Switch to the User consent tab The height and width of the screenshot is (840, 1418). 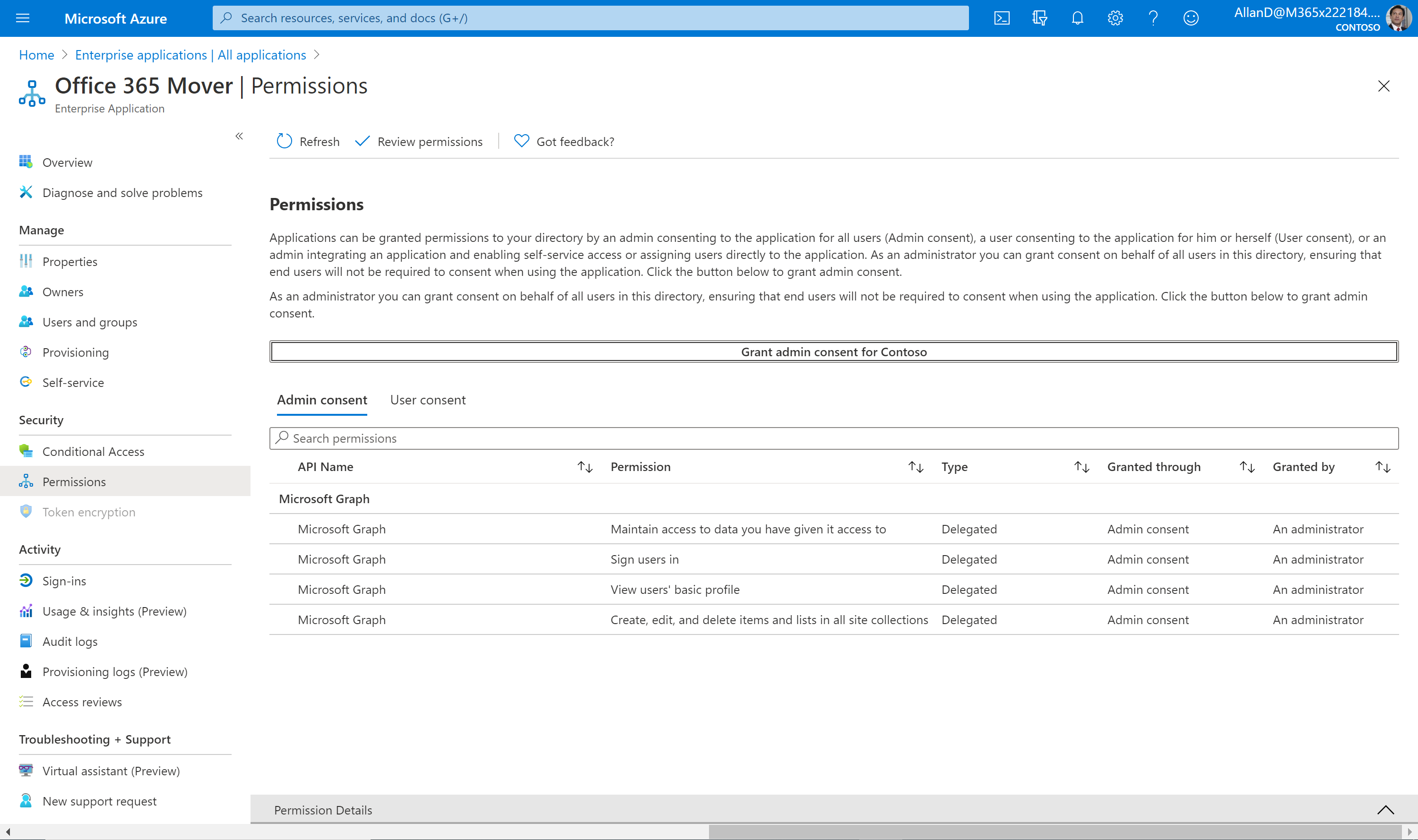(428, 400)
